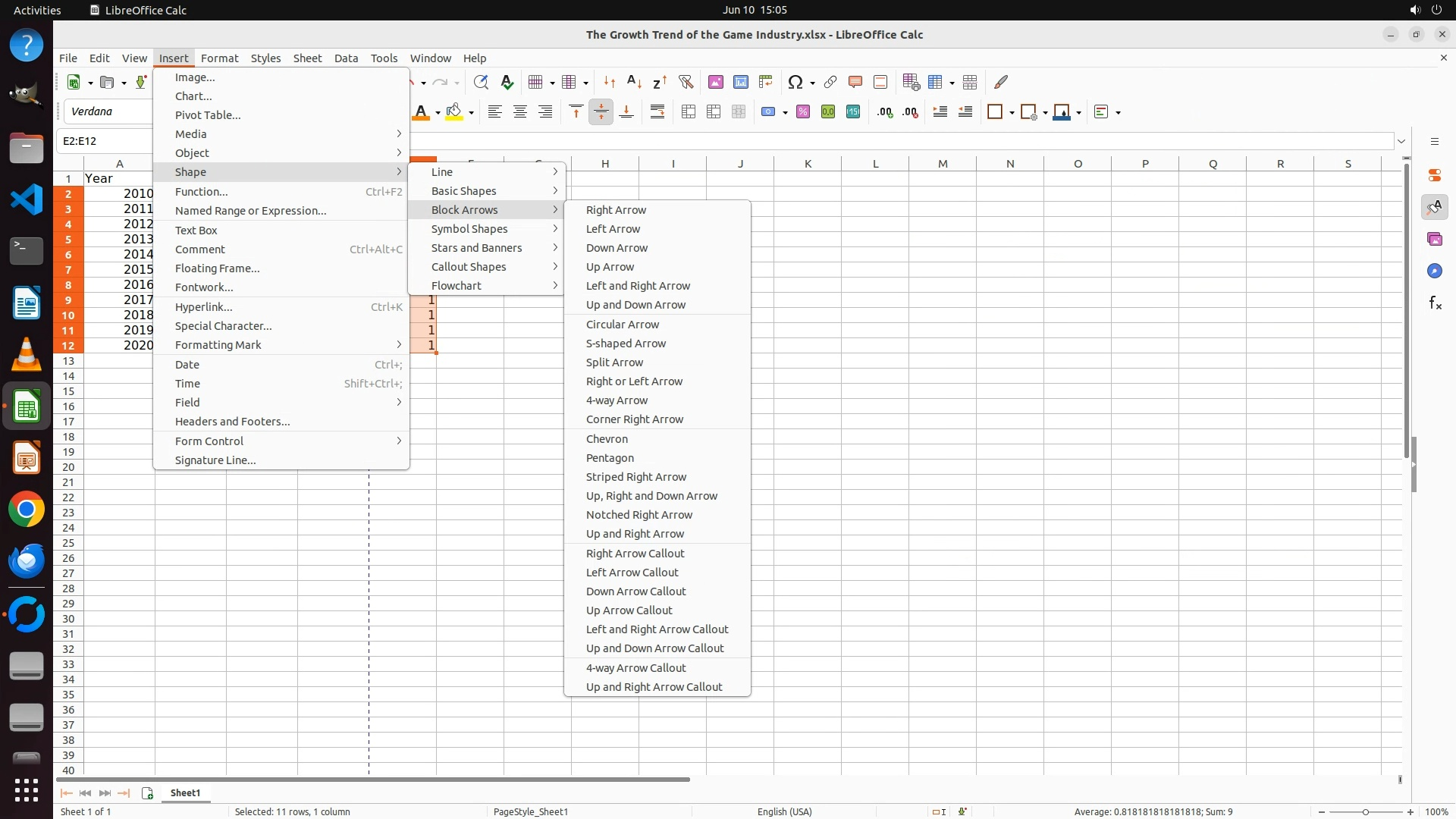
Task: Toggle Align Center horizontal button
Action: tap(519, 112)
